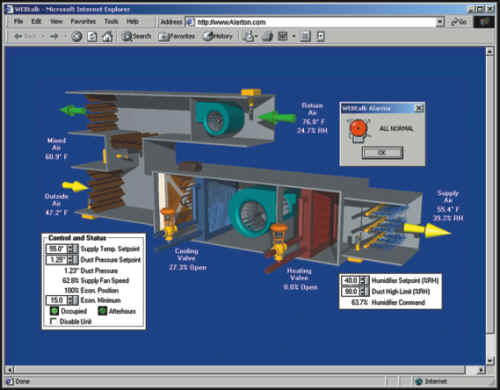Click the Refresh page icon
Screen dimensions: 500x390
(x=92, y=36)
